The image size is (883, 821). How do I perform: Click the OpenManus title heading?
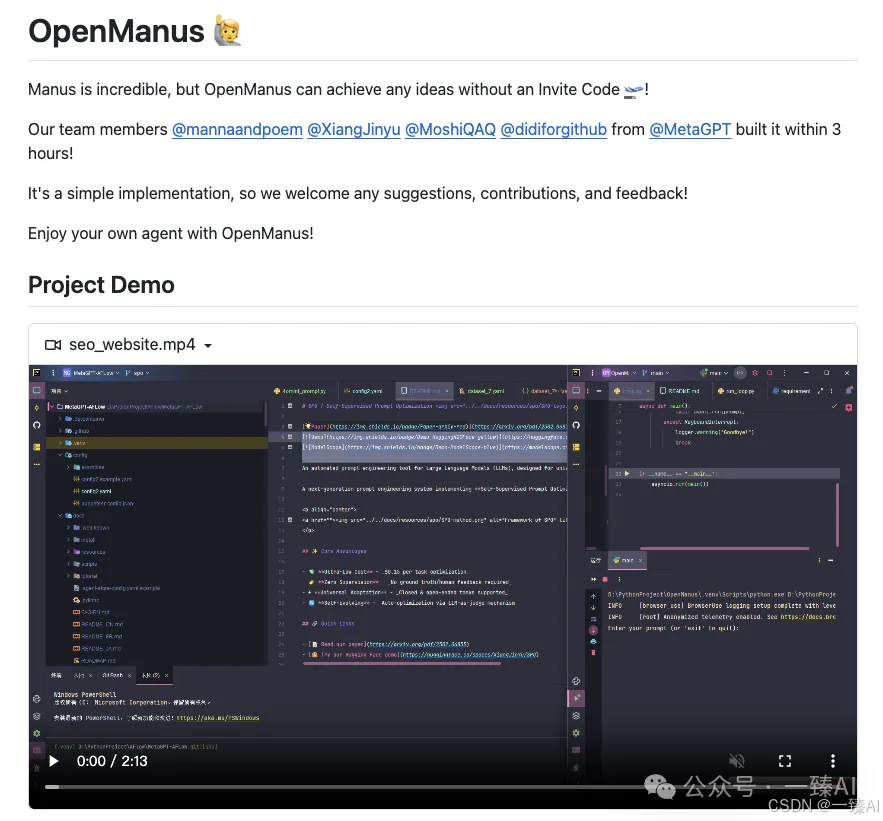click(116, 31)
